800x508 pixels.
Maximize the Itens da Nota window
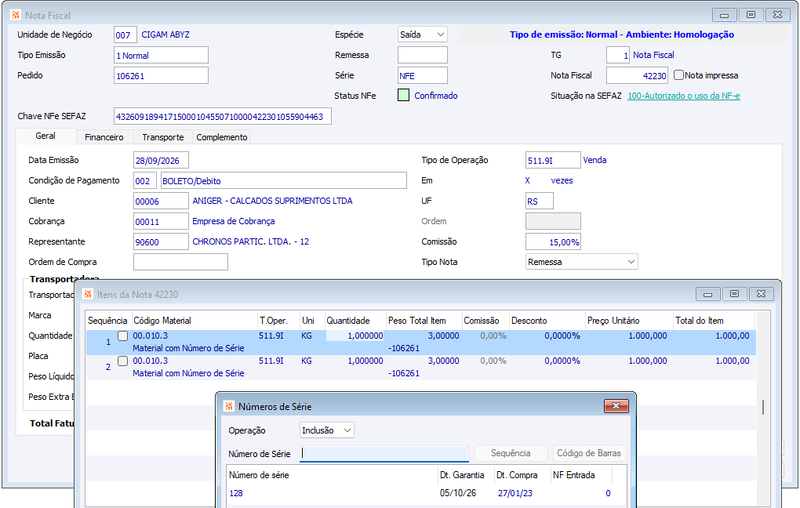coord(734,294)
